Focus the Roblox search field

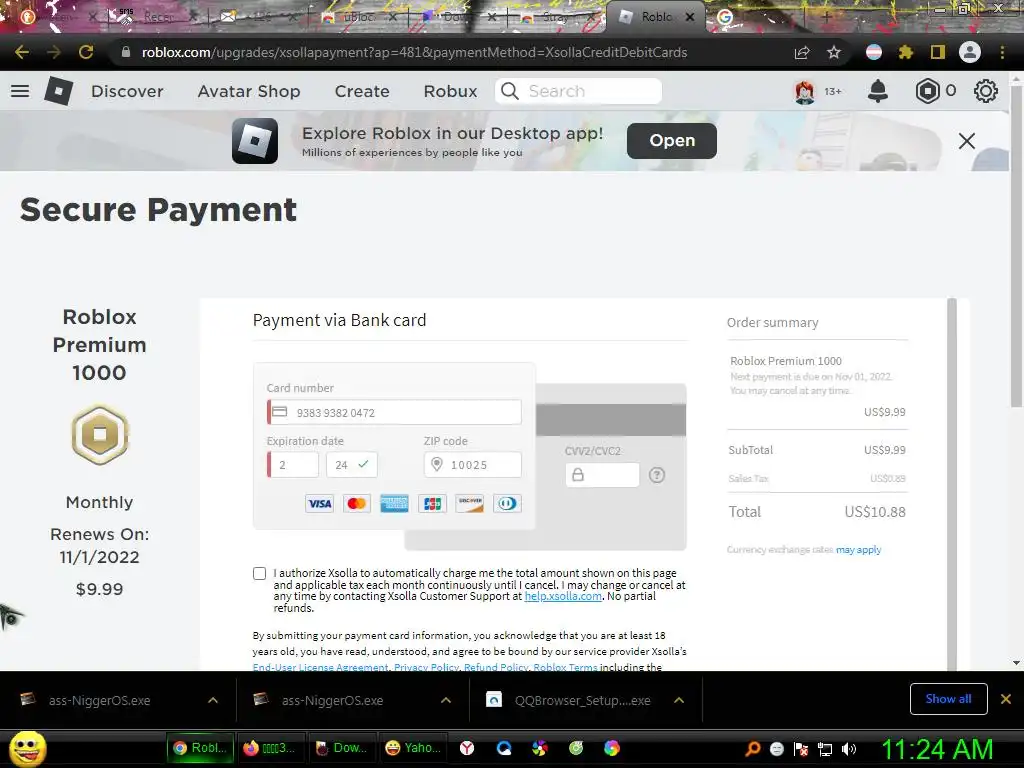coord(579,91)
